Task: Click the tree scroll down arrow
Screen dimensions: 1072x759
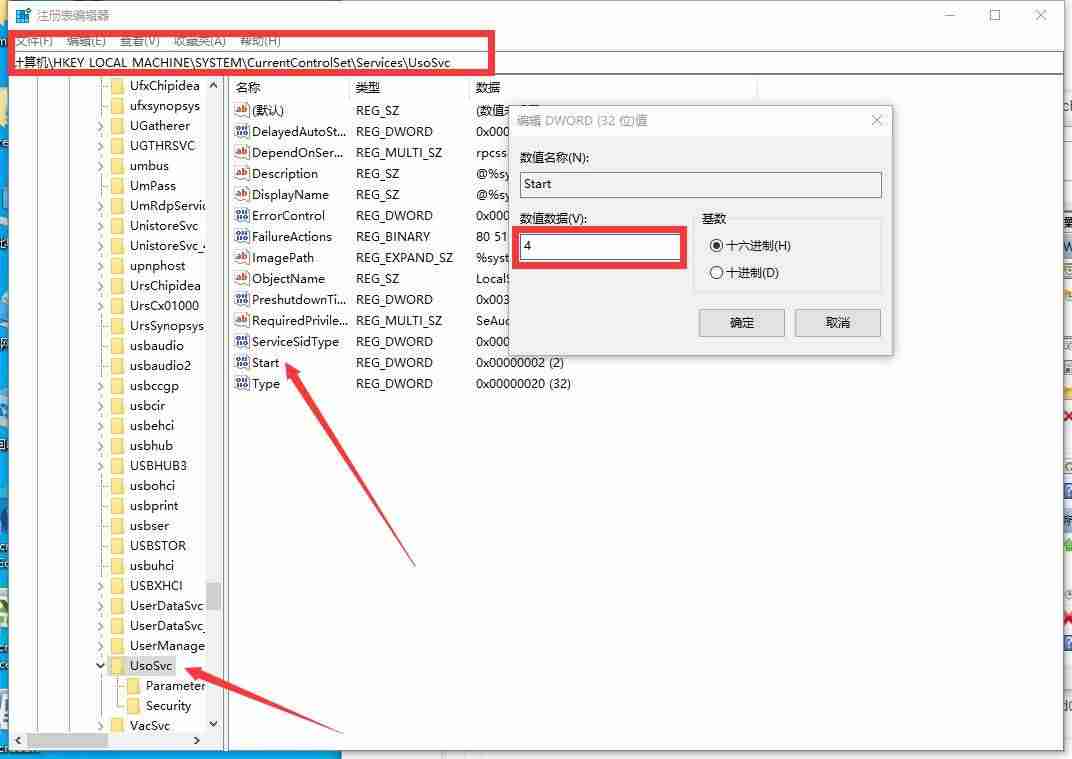Action: 214,723
